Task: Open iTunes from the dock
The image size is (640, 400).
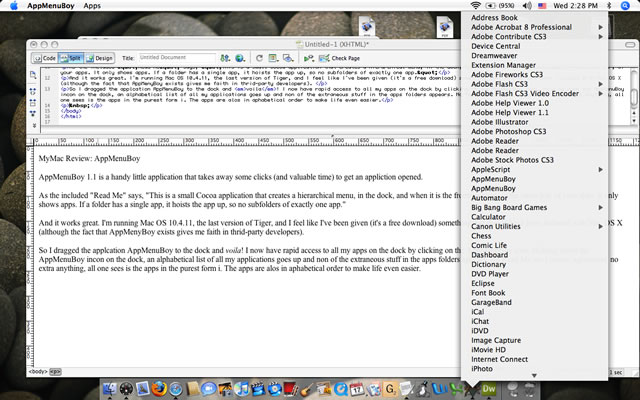Action: (242, 389)
